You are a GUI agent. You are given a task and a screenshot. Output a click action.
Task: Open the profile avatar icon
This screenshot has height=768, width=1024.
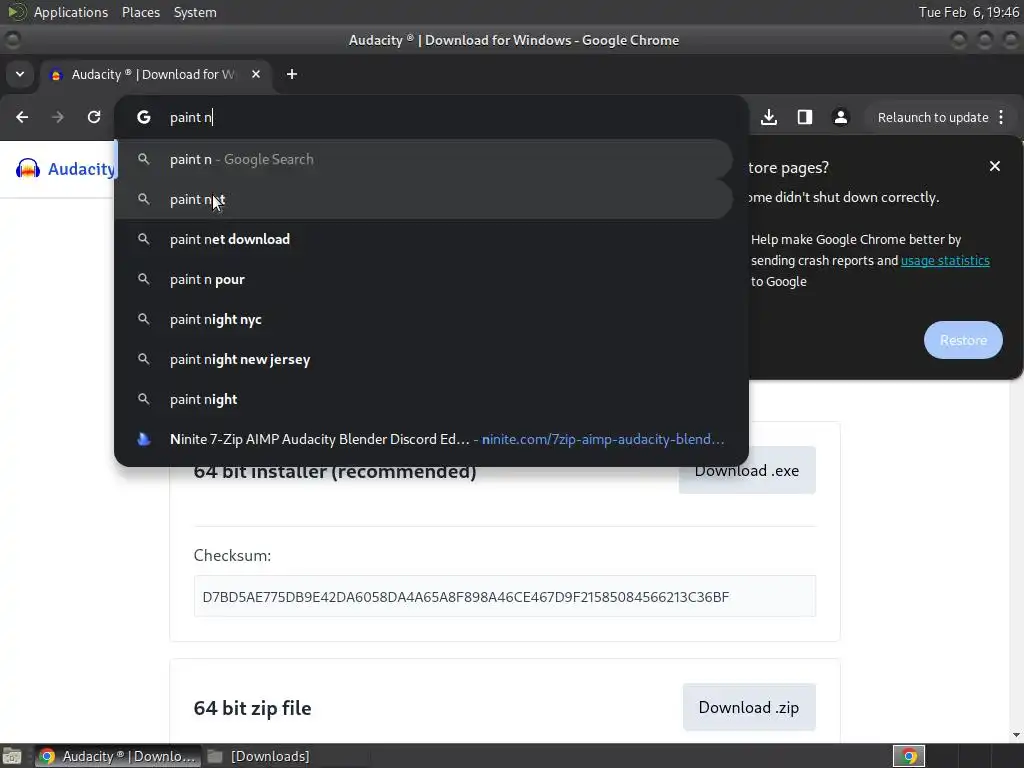pyautogui.click(x=840, y=117)
